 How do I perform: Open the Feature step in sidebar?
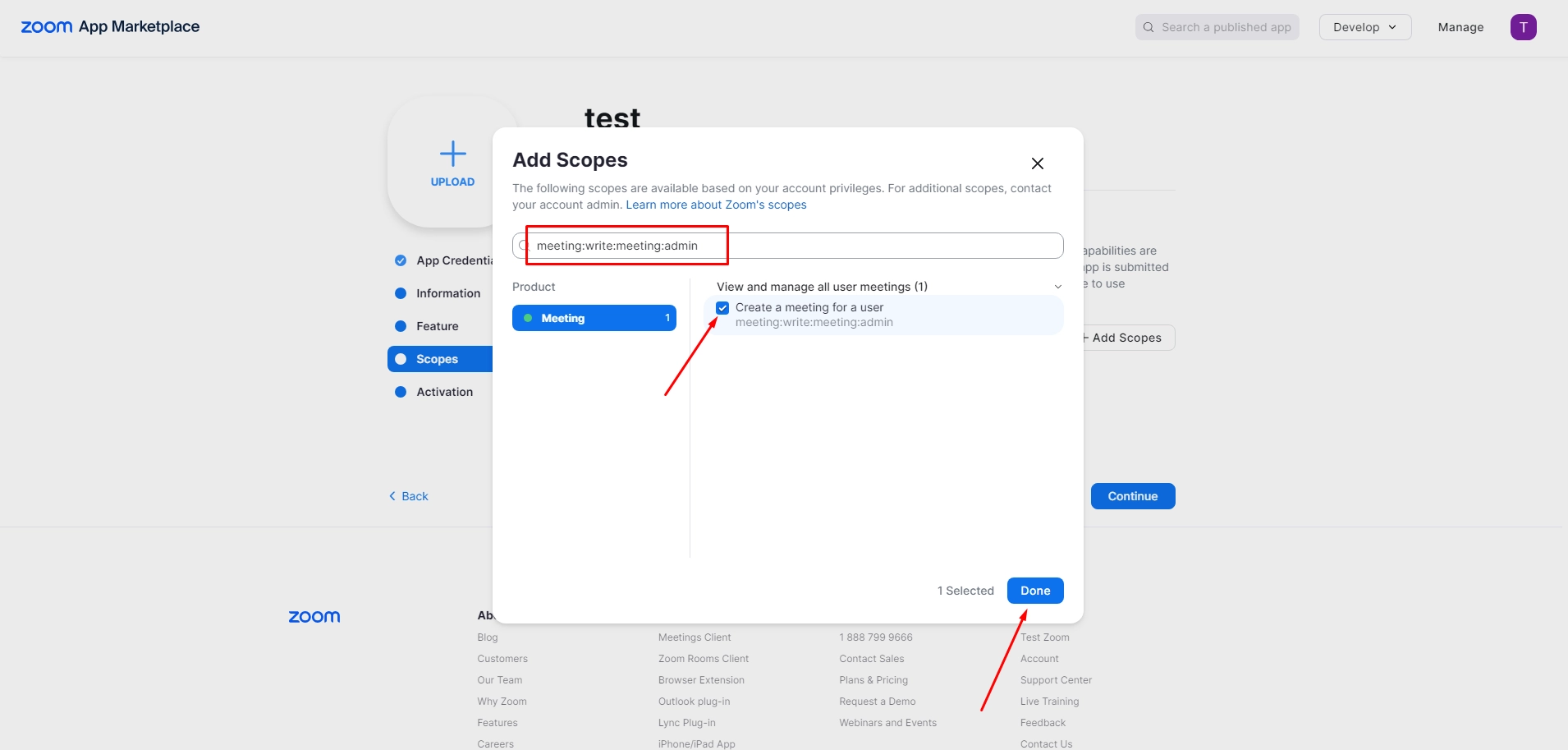(x=437, y=326)
